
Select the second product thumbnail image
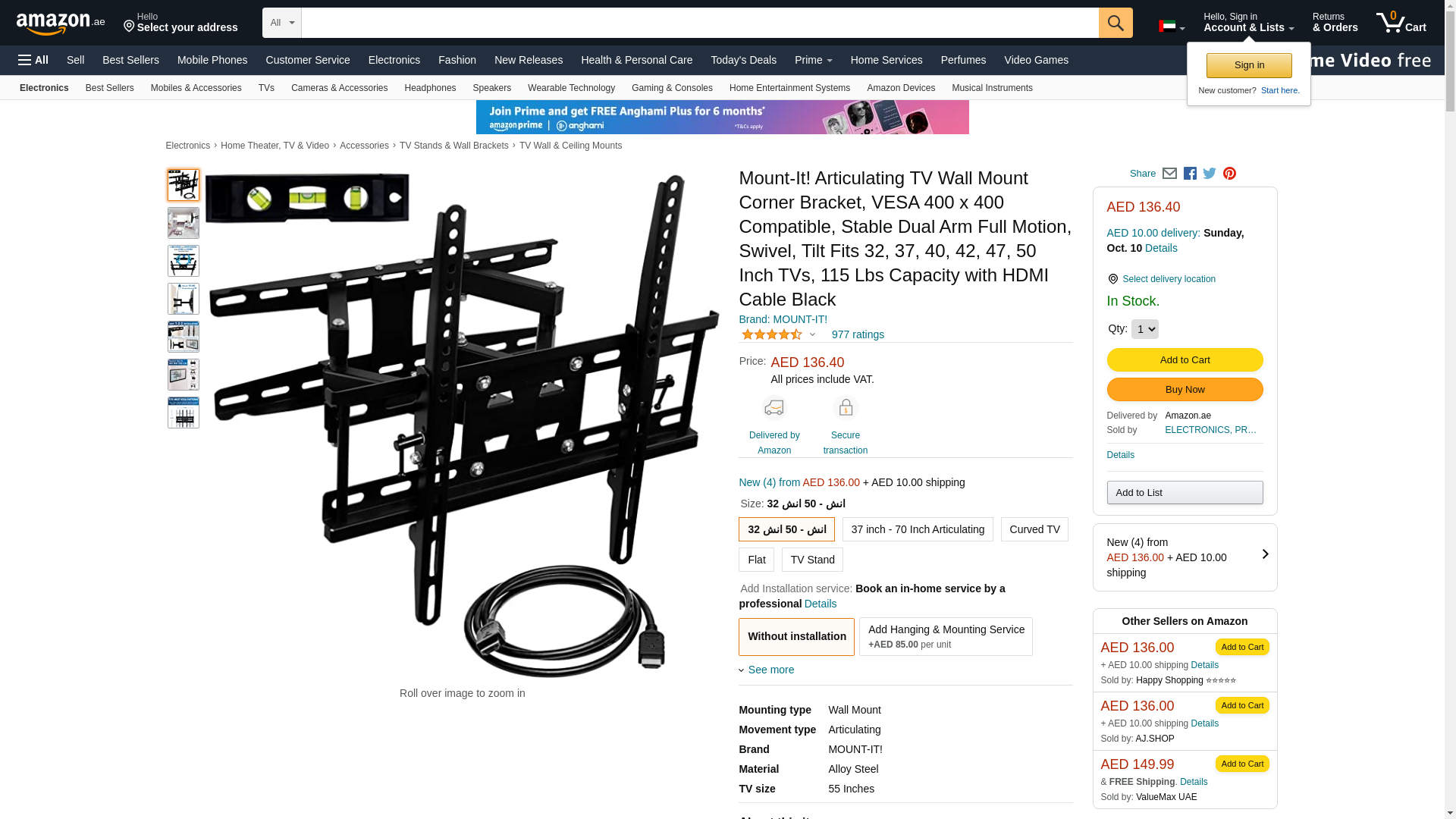pyautogui.click(x=184, y=223)
